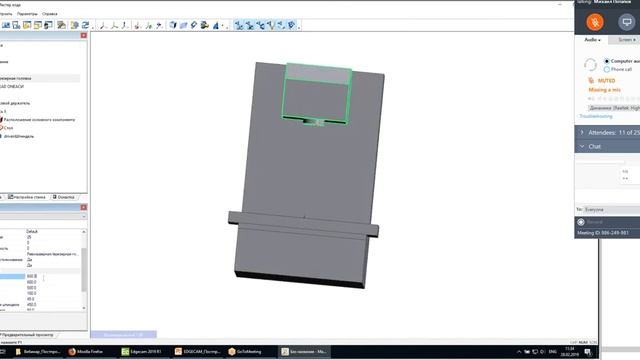The height and width of the screenshot is (360, 640).
Task: Click the '500.0' property value
Action: pos(31,288)
